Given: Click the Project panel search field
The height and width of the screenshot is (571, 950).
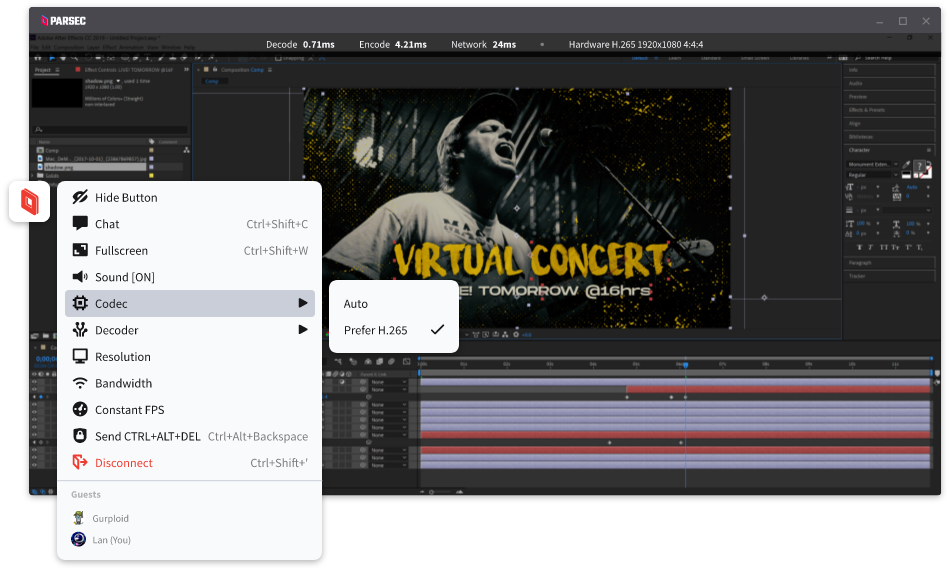Looking at the screenshot, I should (110, 129).
